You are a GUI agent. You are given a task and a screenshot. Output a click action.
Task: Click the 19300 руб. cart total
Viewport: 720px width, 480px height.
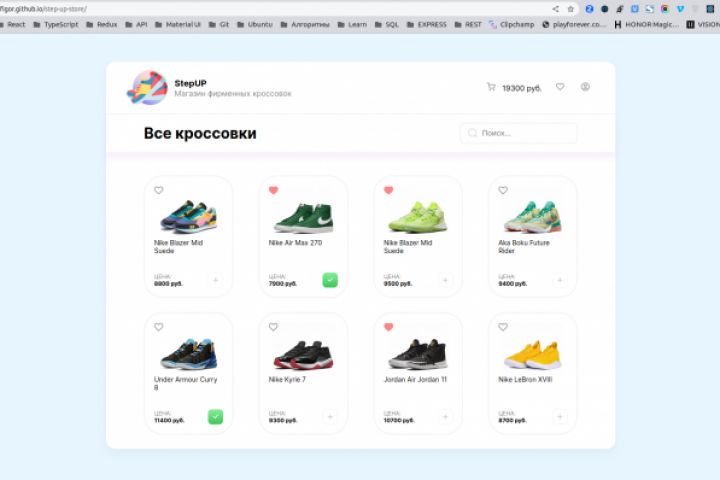coord(522,88)
